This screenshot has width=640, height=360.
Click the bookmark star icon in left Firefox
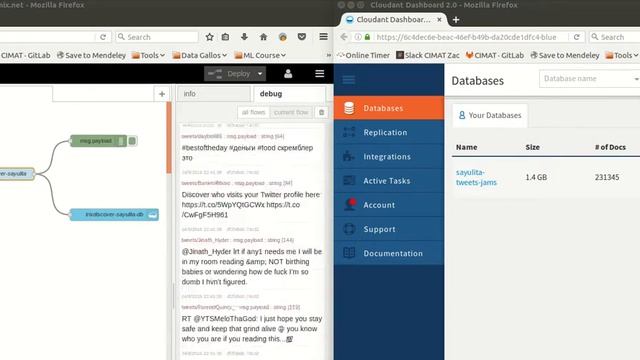(209, 37)
